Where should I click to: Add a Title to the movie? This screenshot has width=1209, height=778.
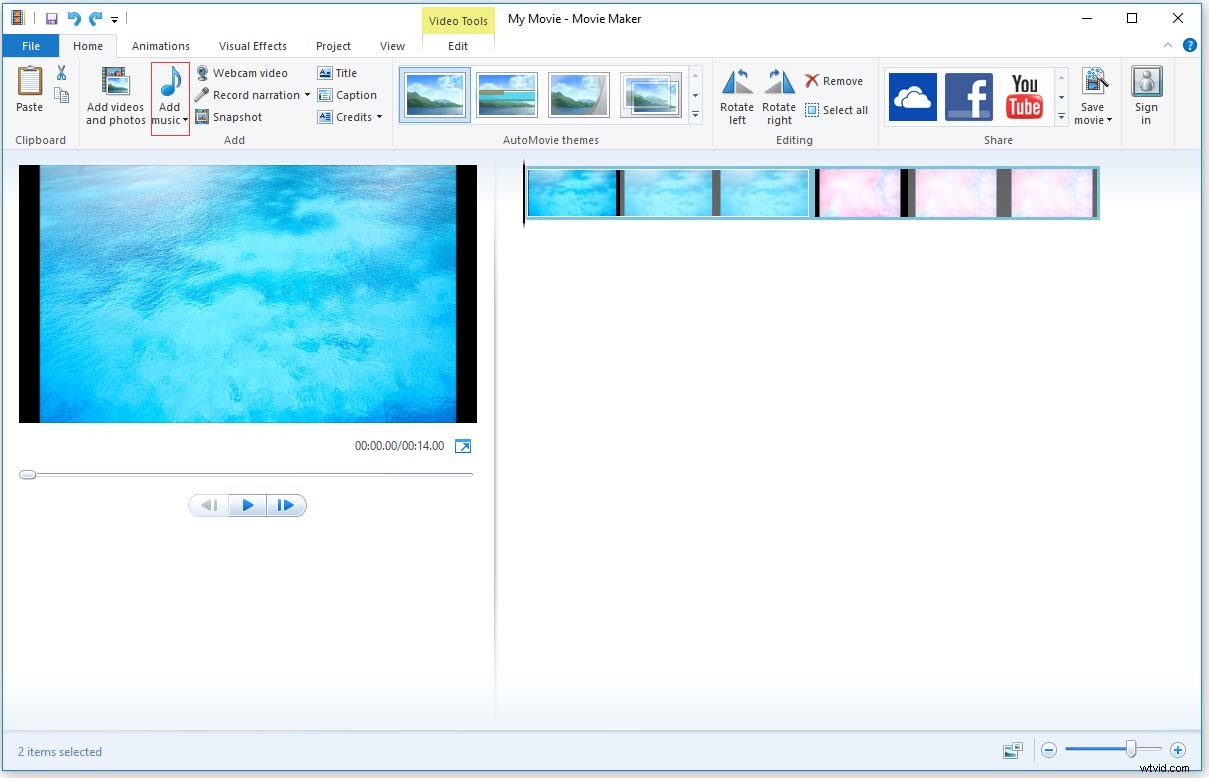[x=343, y=72]
